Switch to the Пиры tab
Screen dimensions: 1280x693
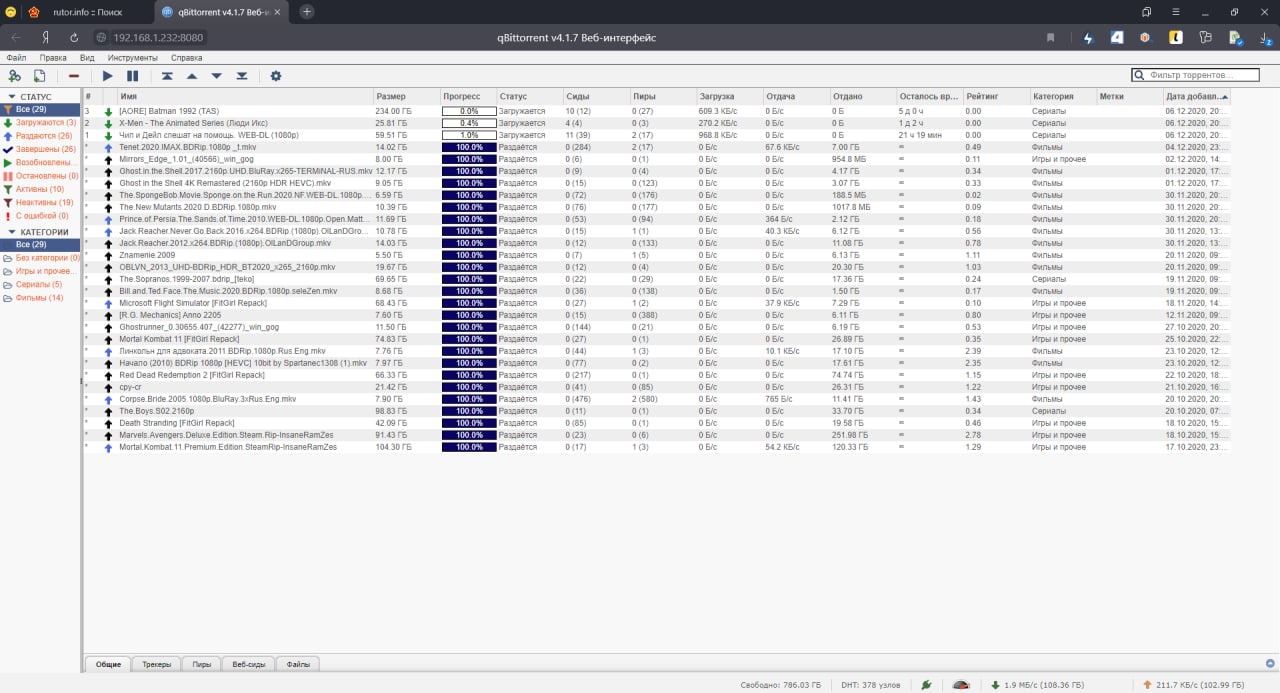pos(202,664)
